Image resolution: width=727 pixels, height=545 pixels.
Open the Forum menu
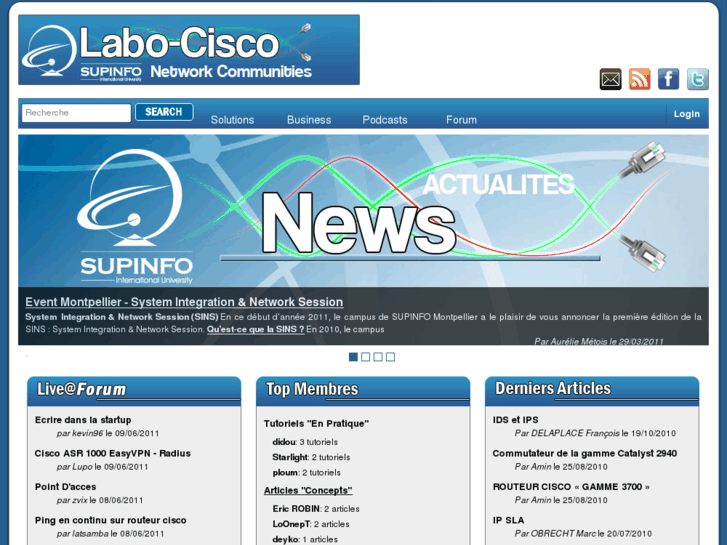[461, 120]
